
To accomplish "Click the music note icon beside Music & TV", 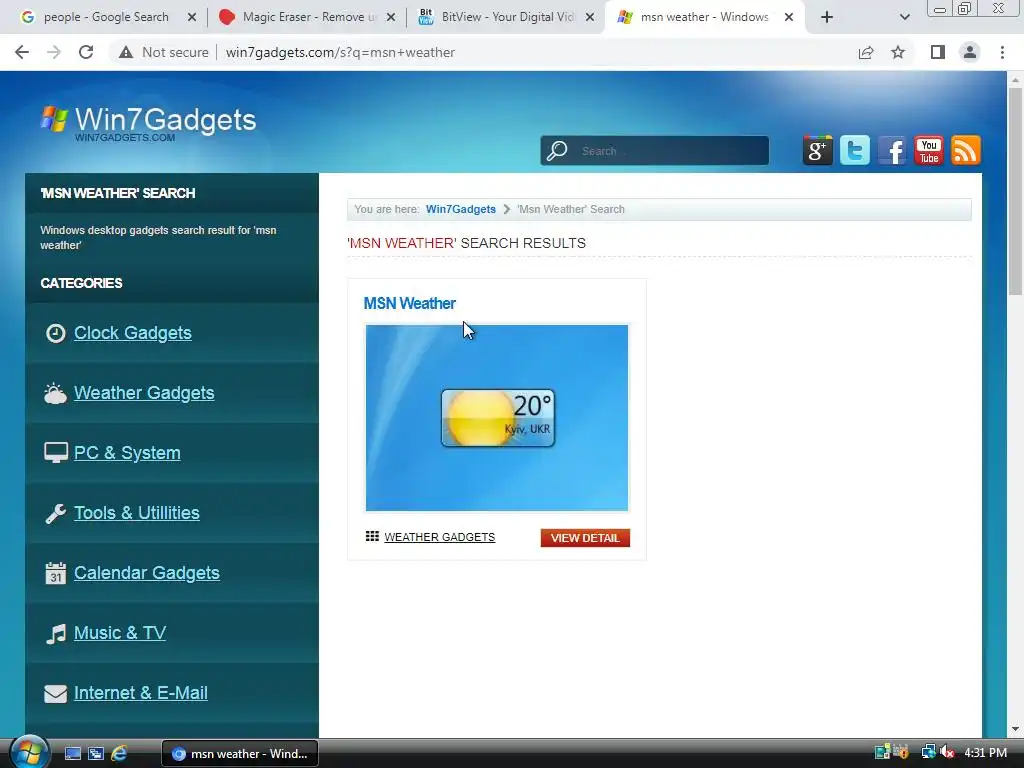I will tap(56, 633).
